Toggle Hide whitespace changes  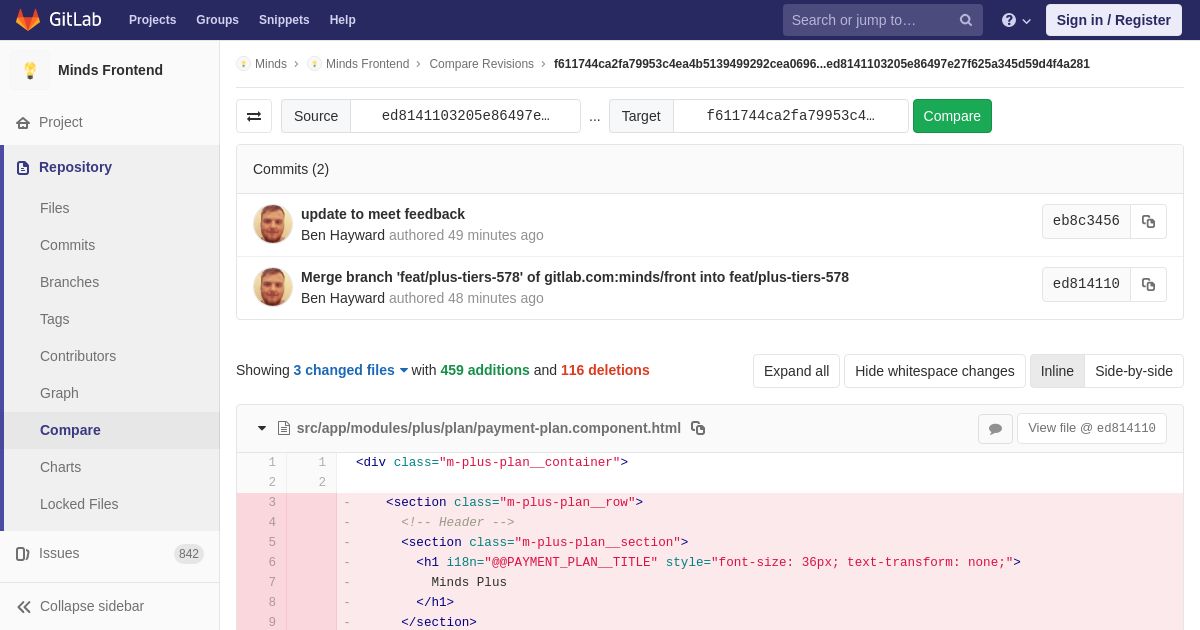pos(934,371)
